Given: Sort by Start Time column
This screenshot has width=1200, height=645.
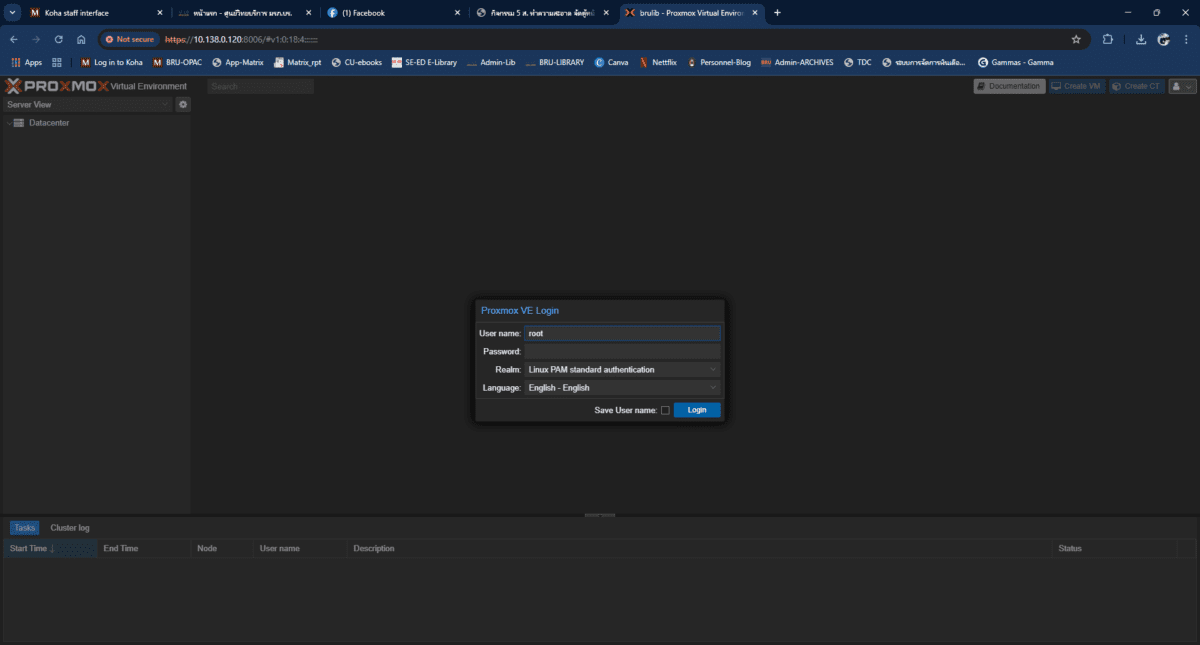Looking at the screenshot, I should [50, 548].
